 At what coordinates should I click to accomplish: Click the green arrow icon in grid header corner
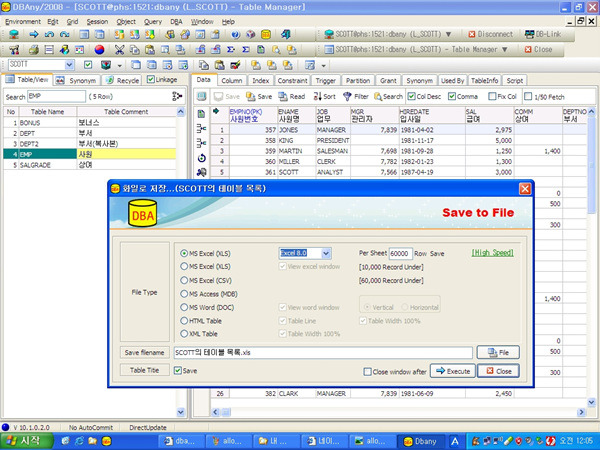tap(216, 111)
